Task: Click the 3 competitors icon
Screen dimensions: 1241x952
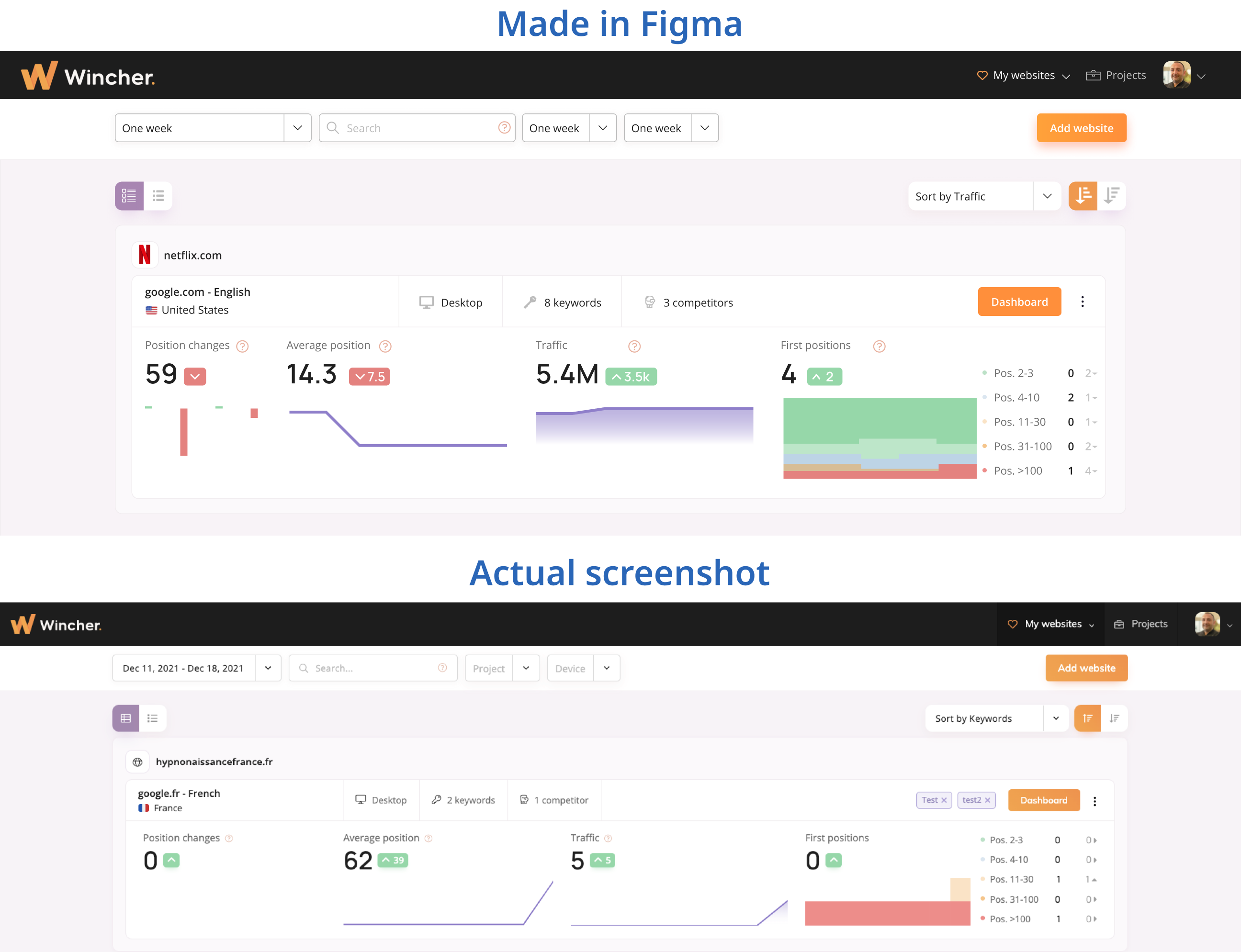Action: click(650, 302)
